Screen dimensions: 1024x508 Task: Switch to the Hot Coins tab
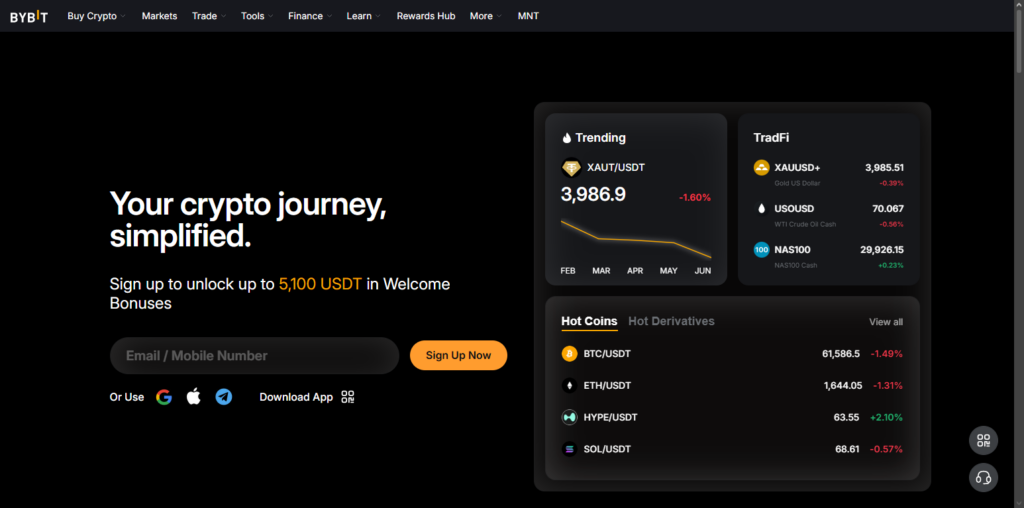pos(589,321)
